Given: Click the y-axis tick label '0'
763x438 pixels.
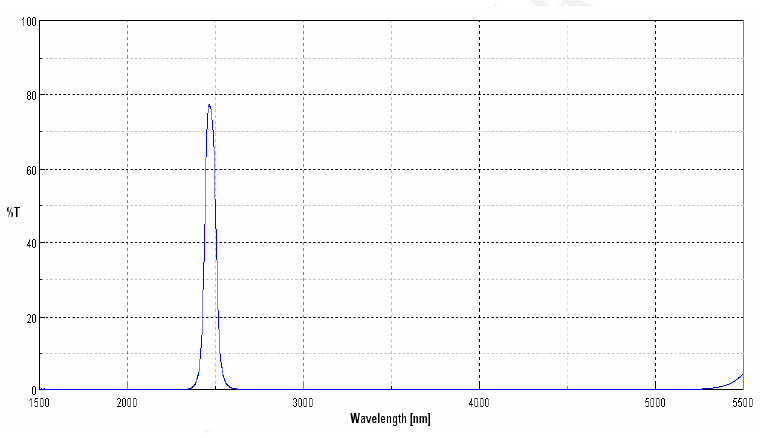Looking at the screenshot, I should (x=34, y=390).
